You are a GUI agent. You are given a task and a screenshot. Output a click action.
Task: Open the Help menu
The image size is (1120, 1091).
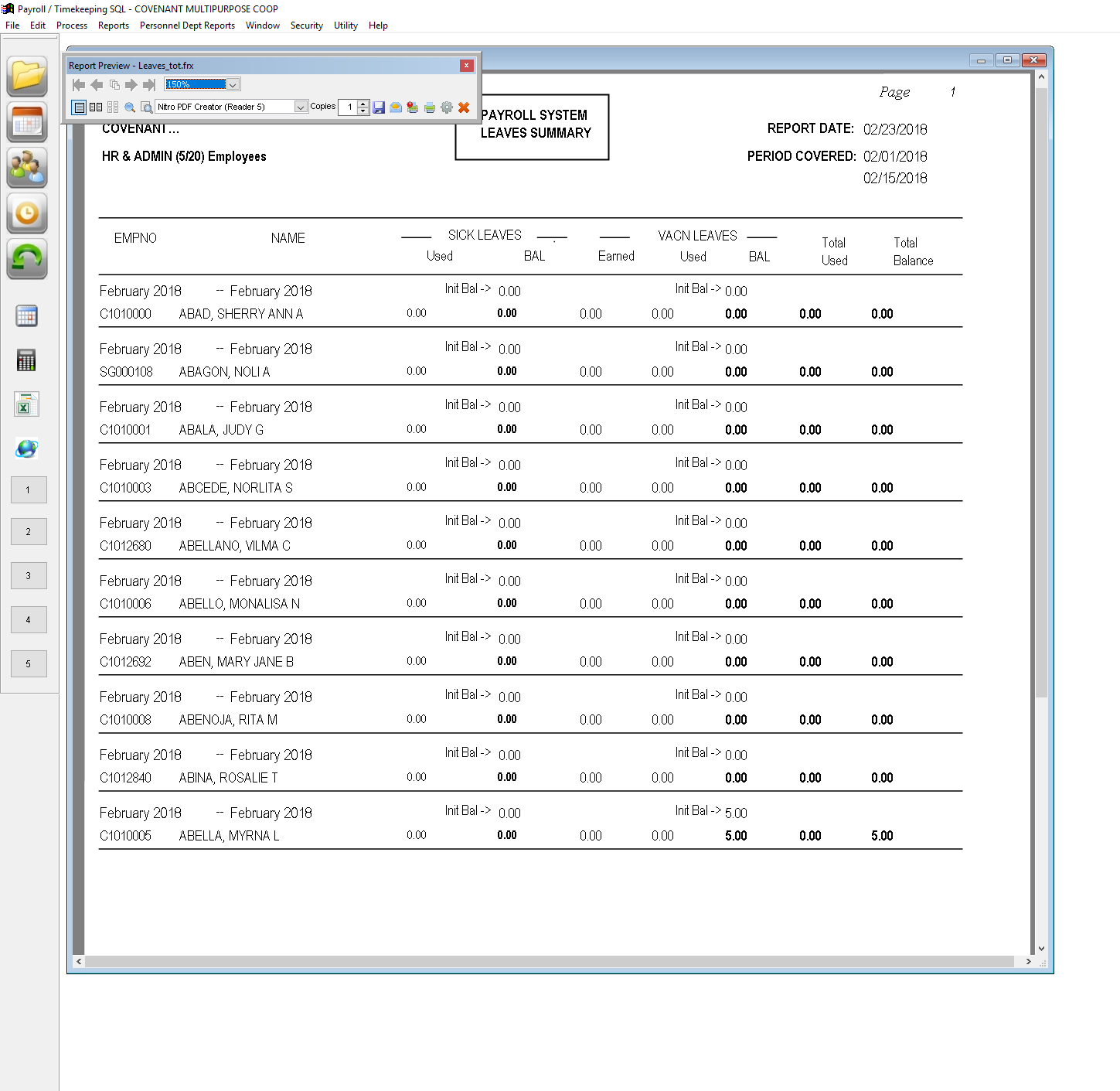click(378, 26)
